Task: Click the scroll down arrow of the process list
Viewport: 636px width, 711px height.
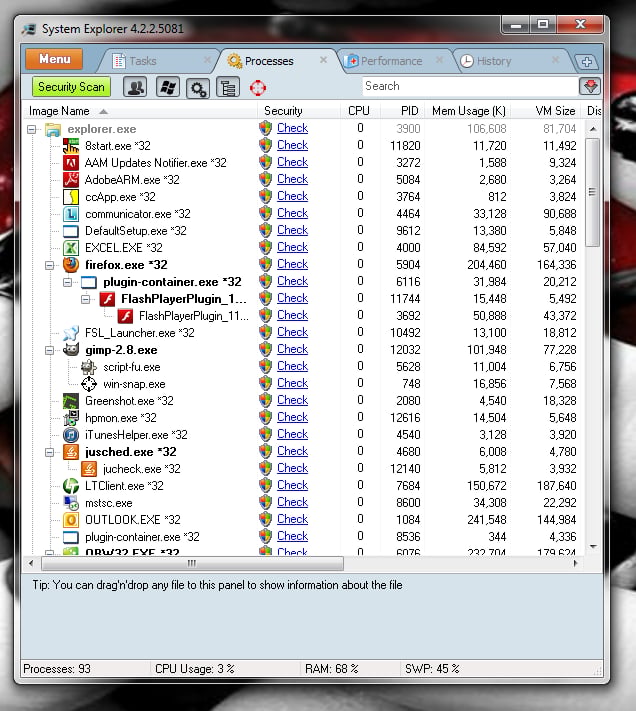Action: pos(593,547)
